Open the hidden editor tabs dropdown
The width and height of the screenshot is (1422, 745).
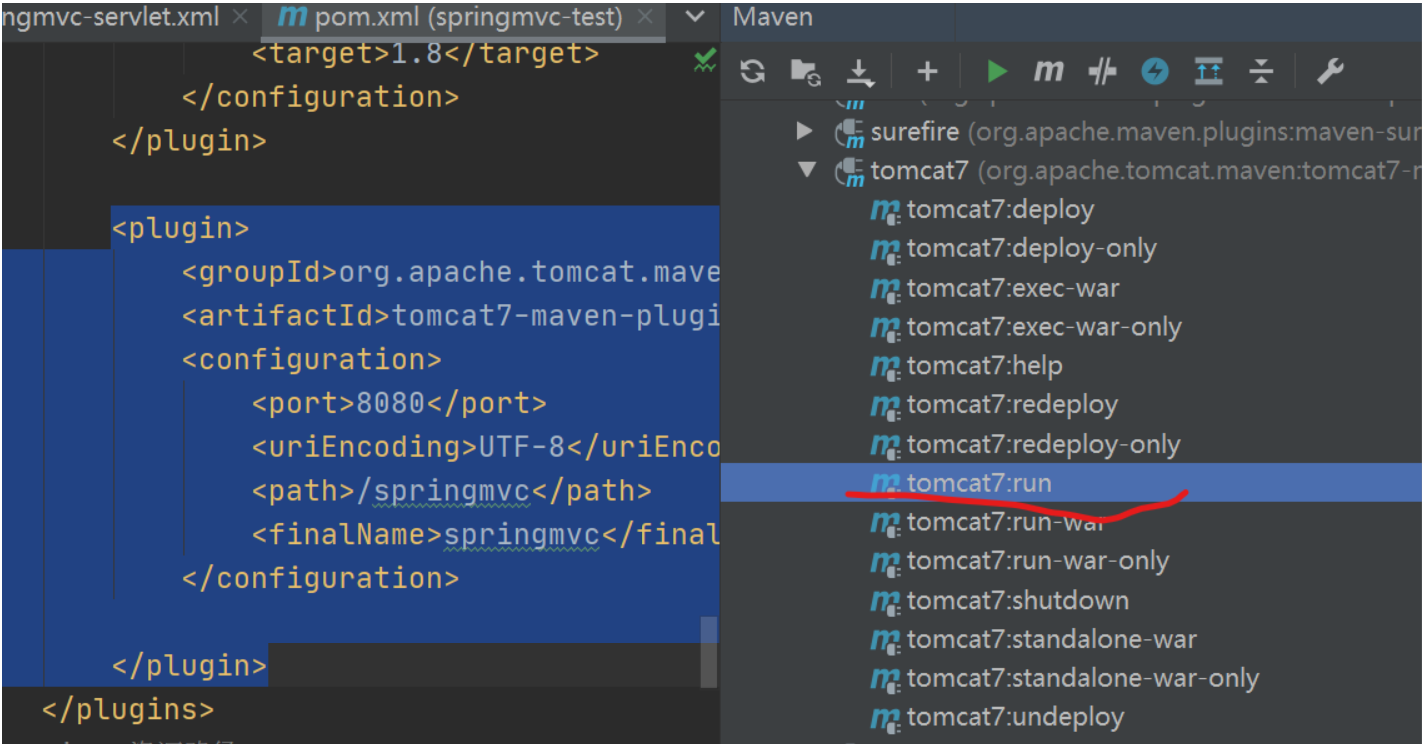[697, 17]
